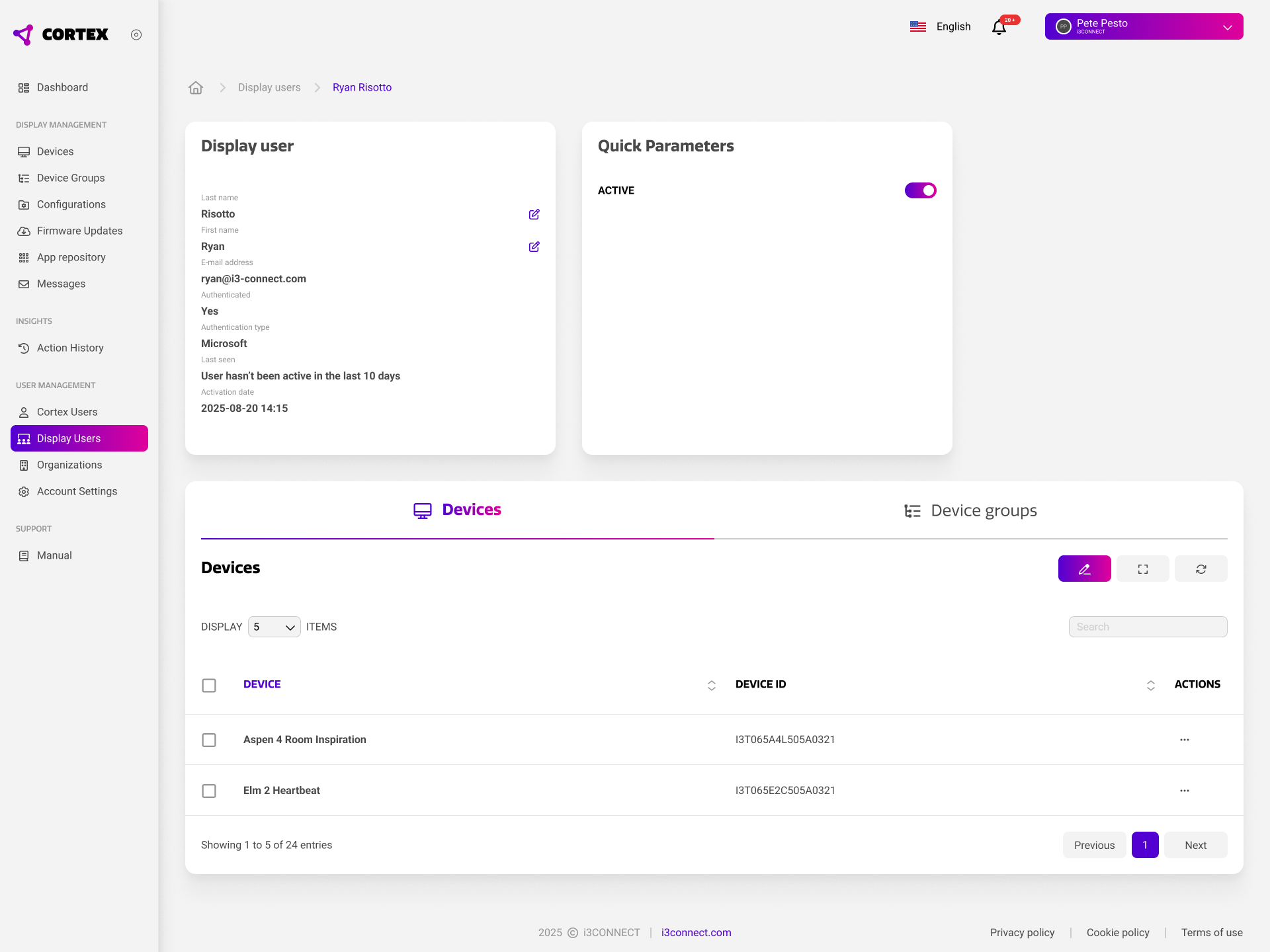Click the home breadcrumb icon
The width and height of the screenshot is (1270, 952).
point(196,88)
